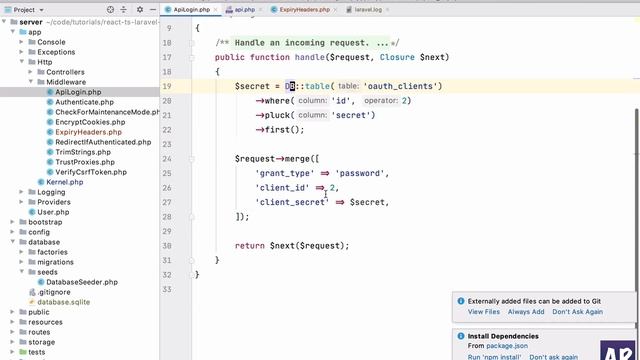This screenshot has height=360, width=640.
Task: Expand the Logging folder
Action: 22,192
